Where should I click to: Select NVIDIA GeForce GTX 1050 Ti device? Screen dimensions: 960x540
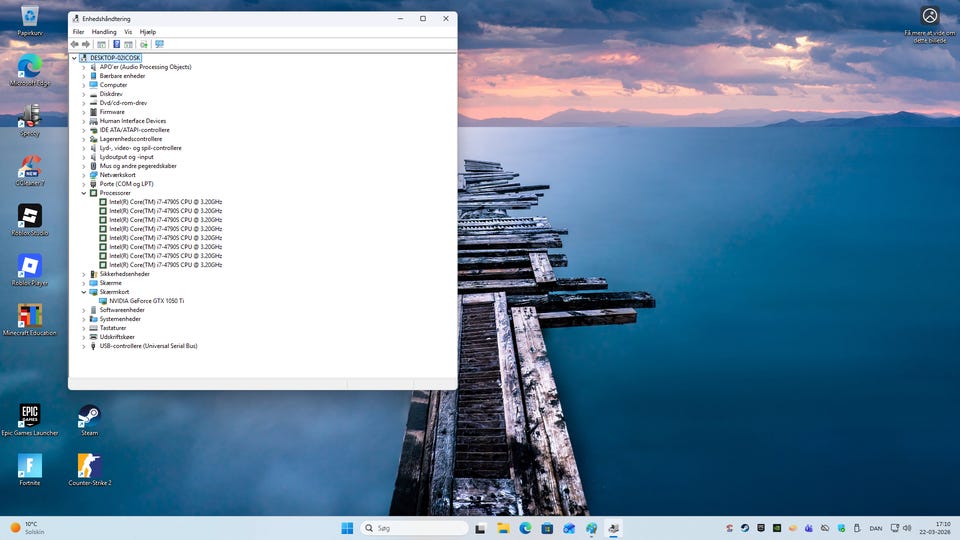click(146, 301)
